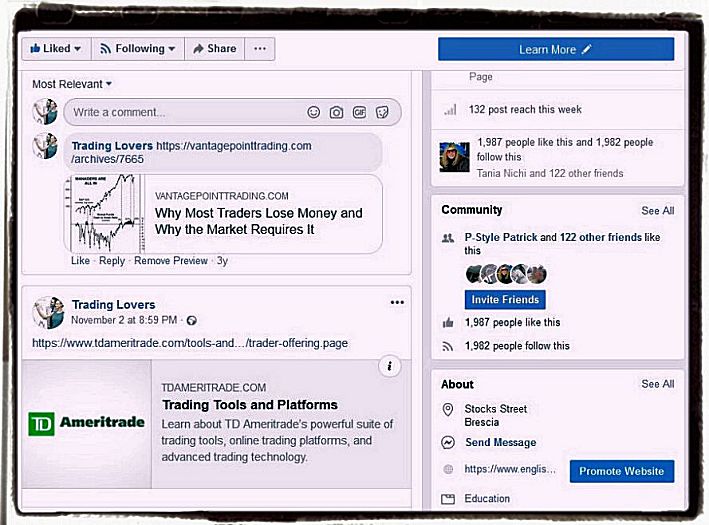Screen dimensions: 709x525
Task: Open the https://www.englis... website link
Action: (510, 469)
